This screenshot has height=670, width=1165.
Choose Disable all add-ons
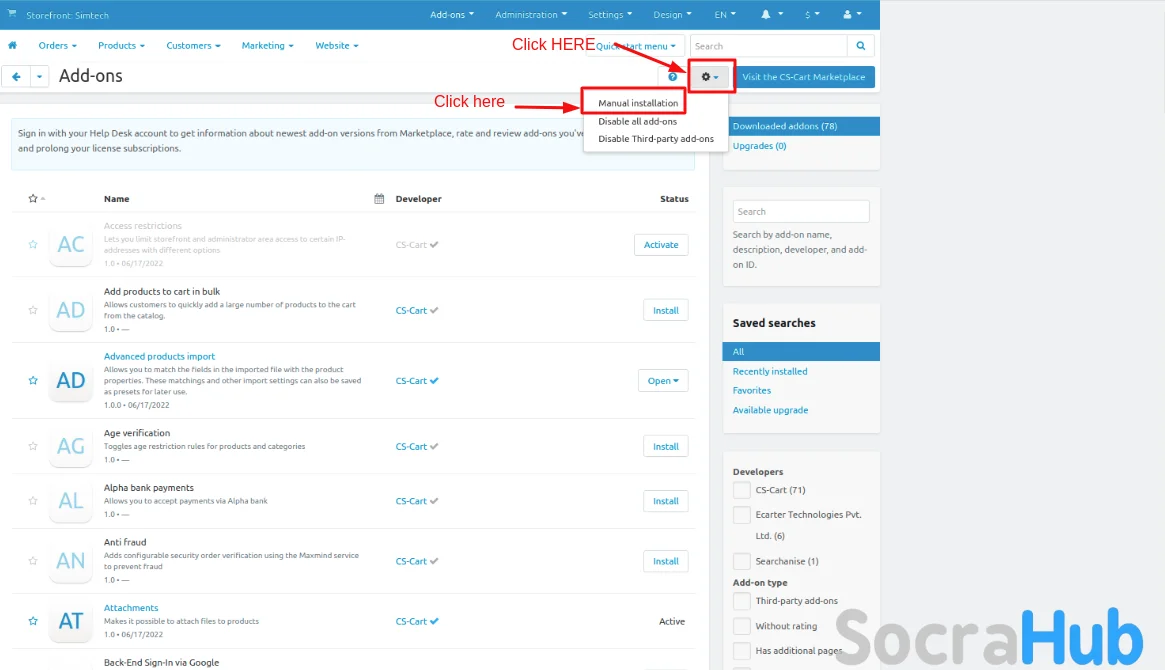[637, 121]
